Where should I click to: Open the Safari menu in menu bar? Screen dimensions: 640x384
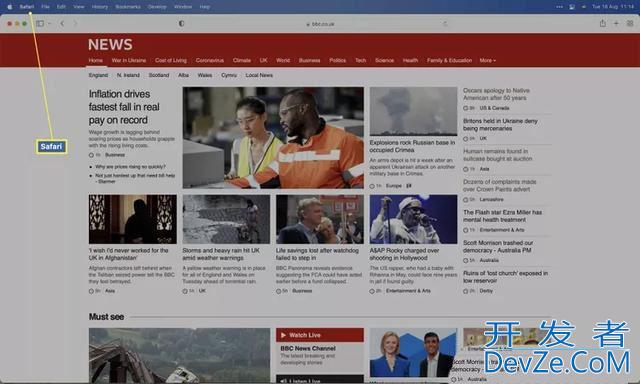tap(27, 7)
